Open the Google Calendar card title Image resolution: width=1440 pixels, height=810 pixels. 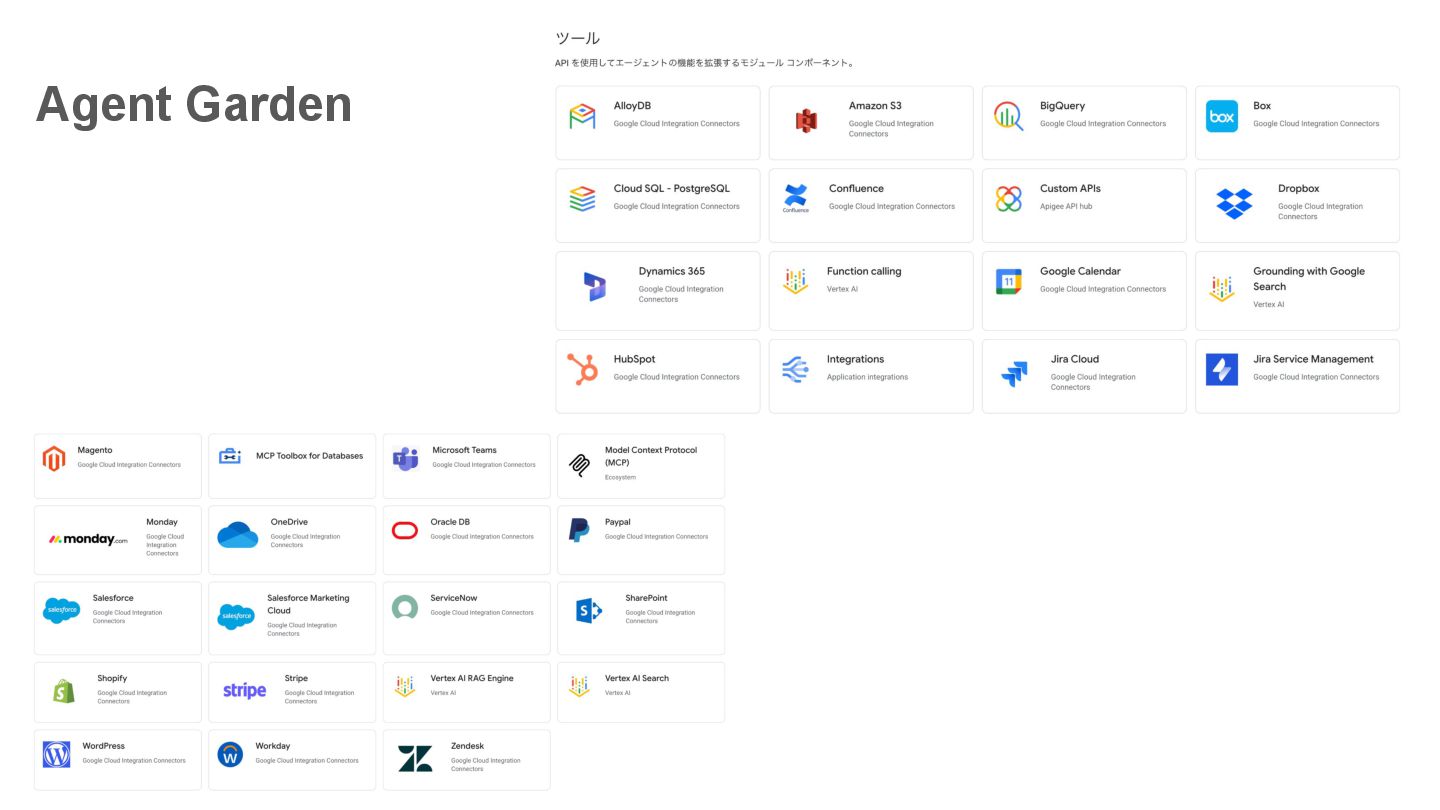(x=1080, y=271)
